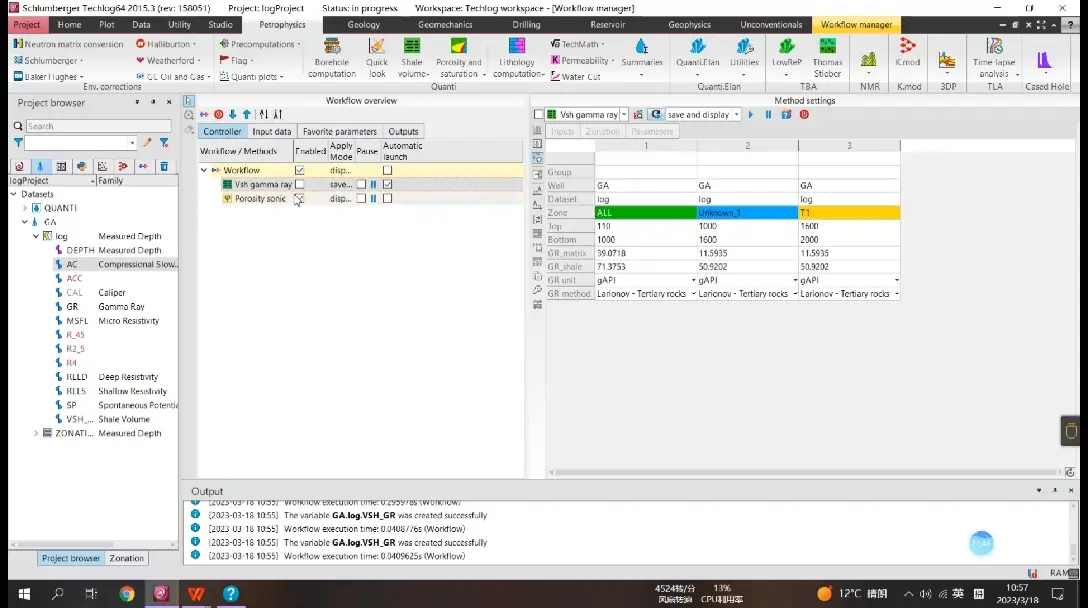This screenshot has width=1088, height=608.
Task: Click the pause button in Method settings toolbar
Action: coord(768,115)
